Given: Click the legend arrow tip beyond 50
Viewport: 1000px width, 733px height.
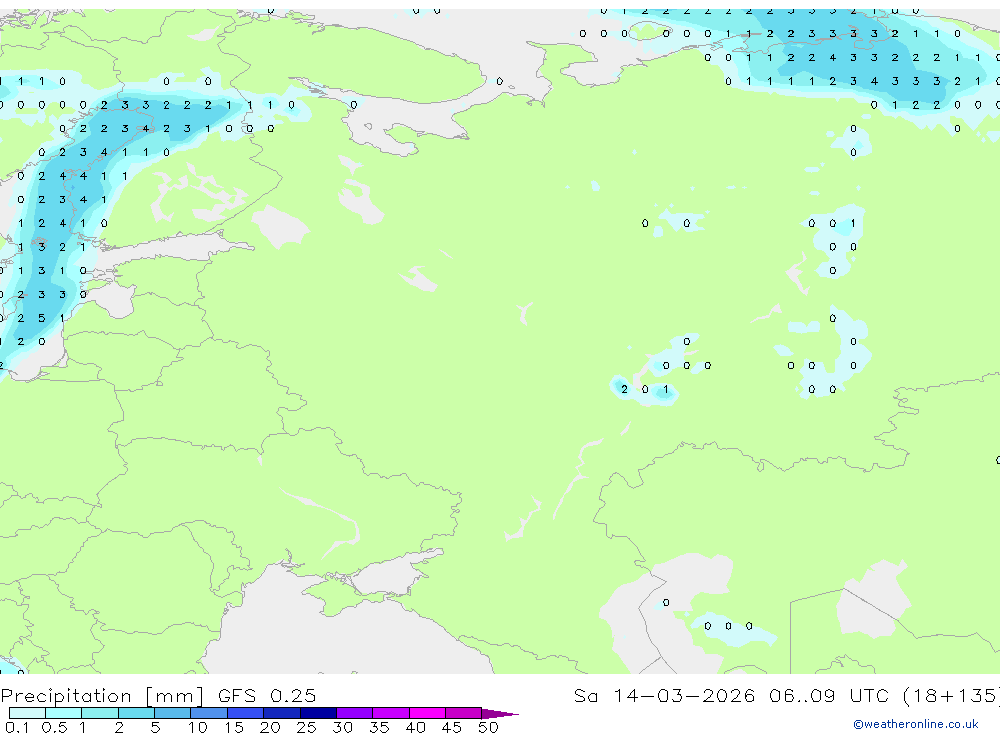Looking at the screenshot, I should (501, 714).
